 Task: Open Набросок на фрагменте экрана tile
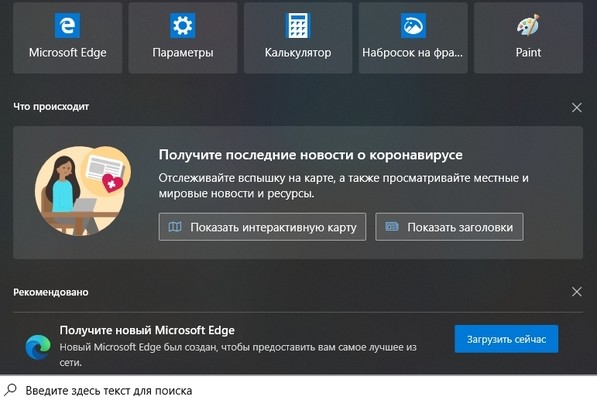(x=413, y=38)
